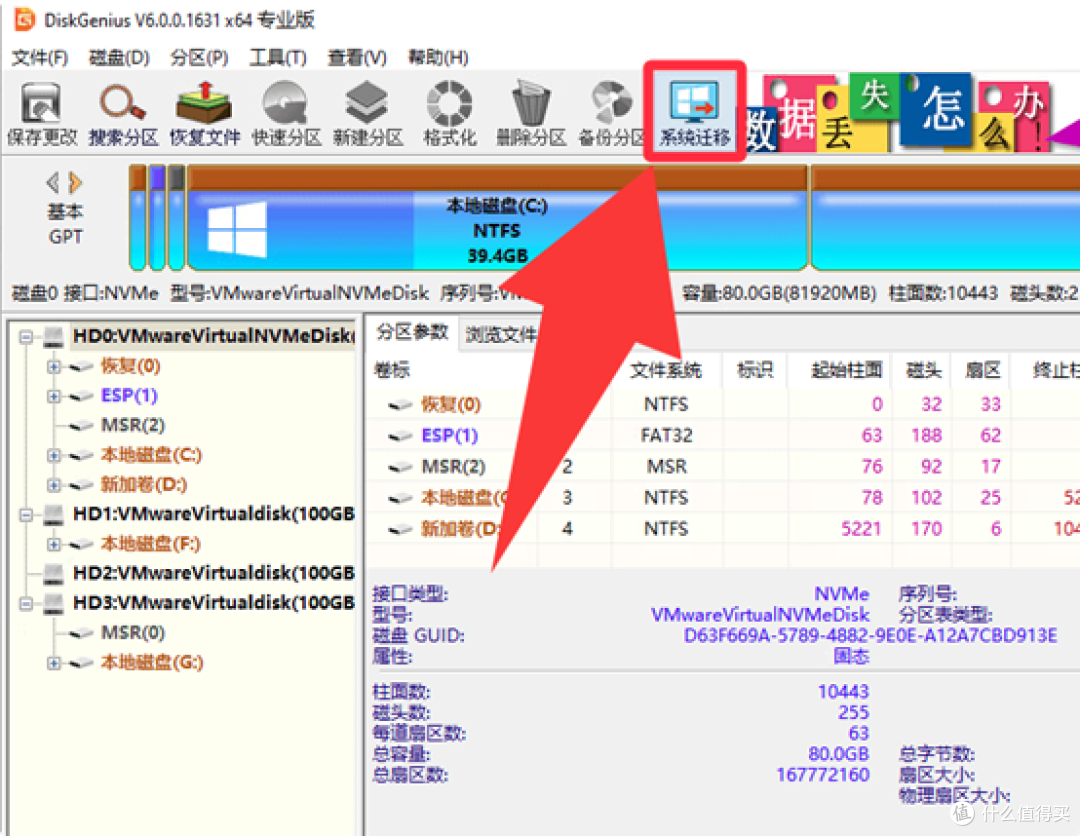Collapse the HD3 disk tree node
Screen dimensions: 1080x836
(26, 603)
